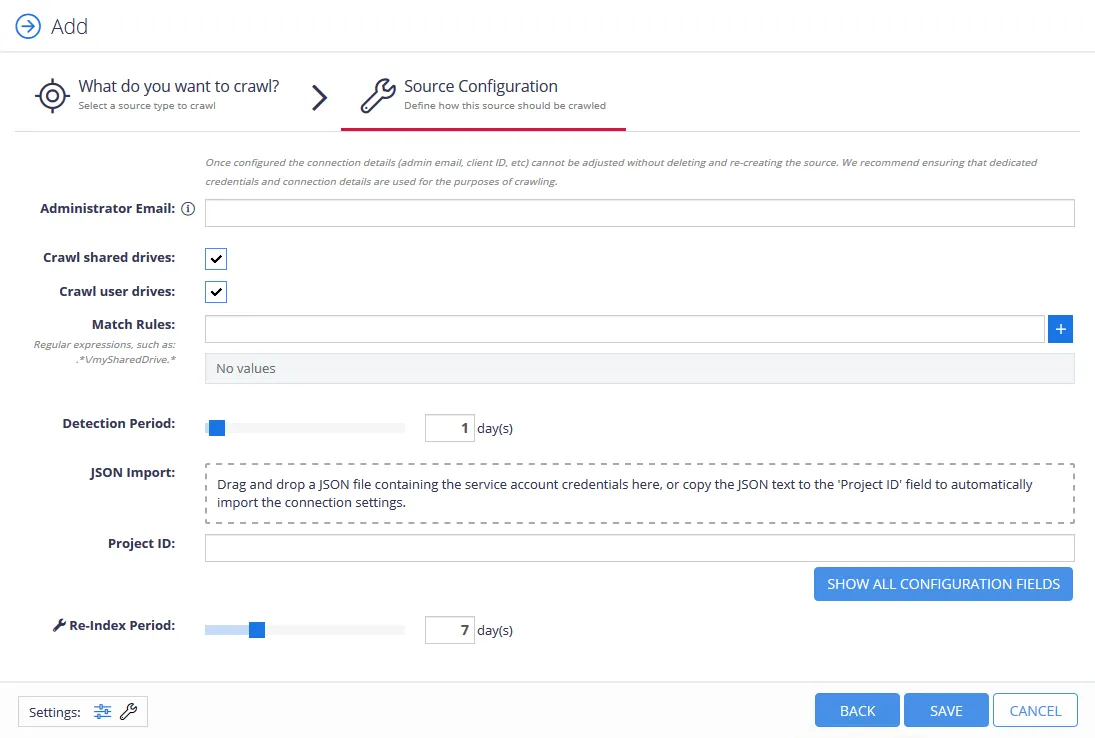The image size is (1095, 738).
Task: Click the crosshair target source type icon
Action: [x=52, y=96]
